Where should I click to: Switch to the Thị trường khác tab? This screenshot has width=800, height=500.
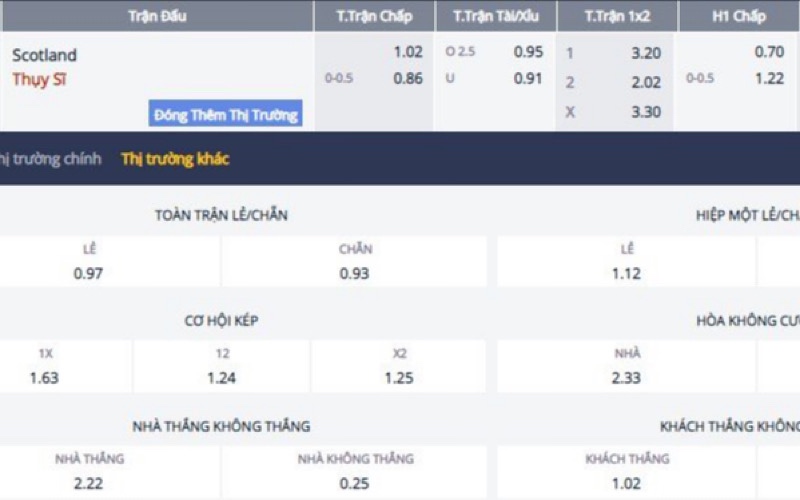pos(175,159)
